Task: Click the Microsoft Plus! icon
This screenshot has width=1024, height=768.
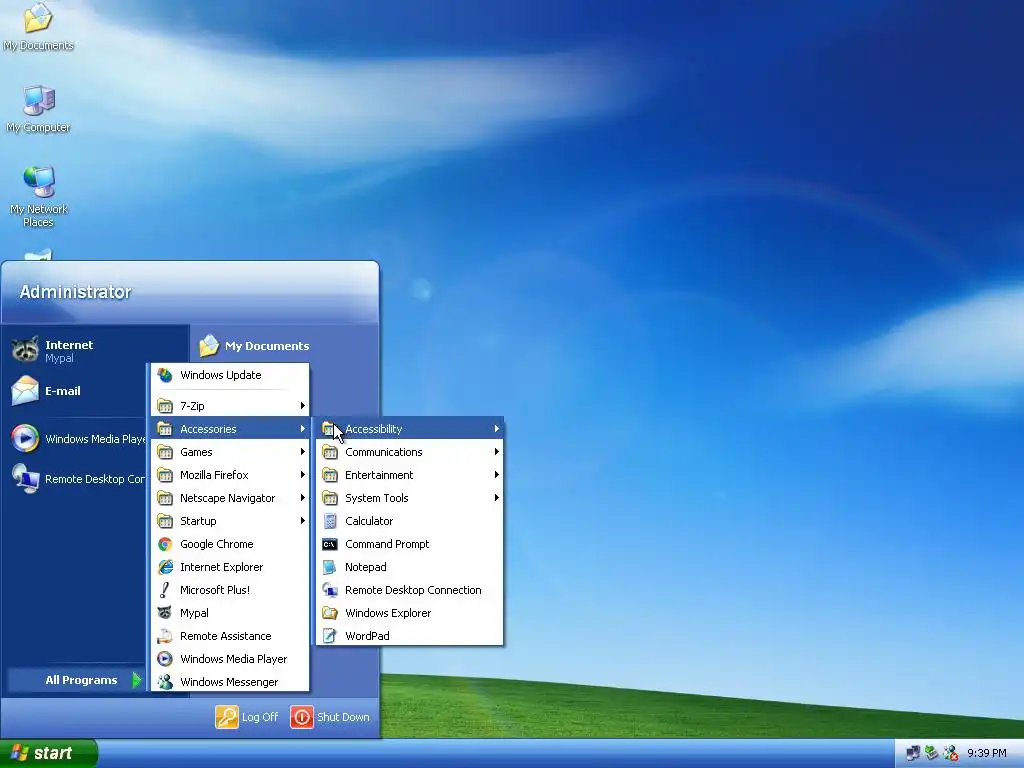Action: click(x=165, y=590)
